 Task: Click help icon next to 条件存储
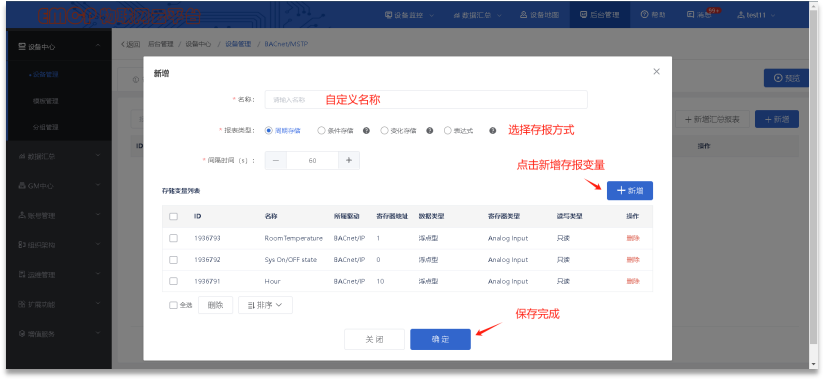pos(366,131)
